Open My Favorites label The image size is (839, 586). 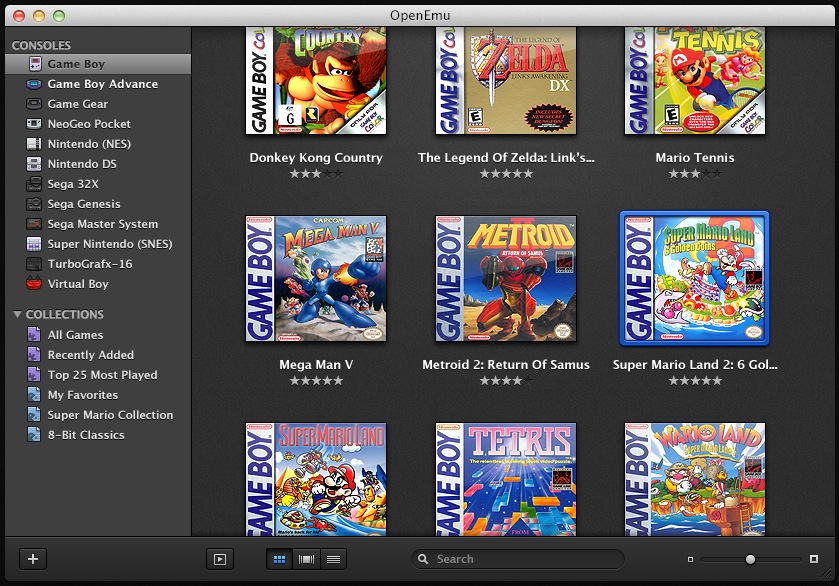point(83,394)
